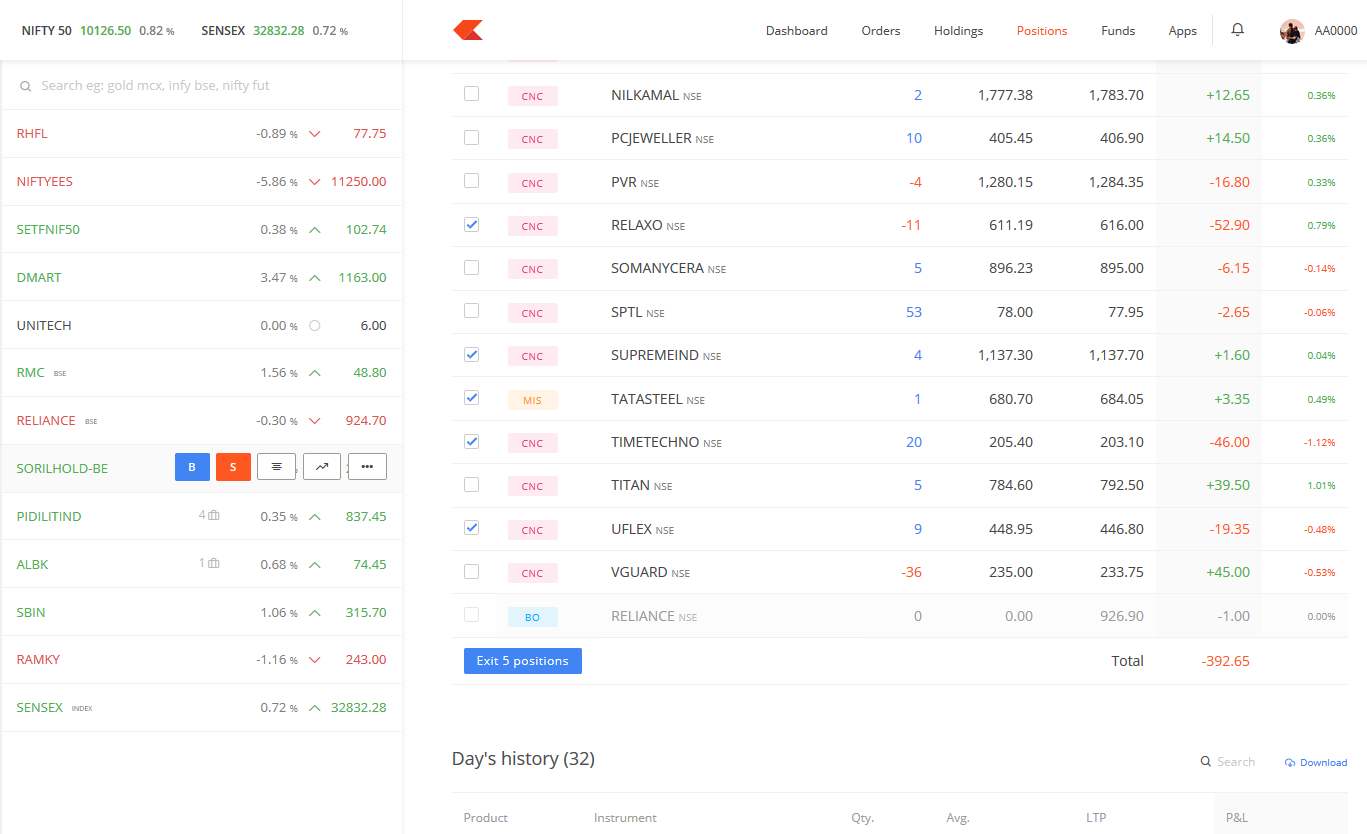
Task: Click the BO product tag on RELIANCE
Action: (x=532, y=617)
